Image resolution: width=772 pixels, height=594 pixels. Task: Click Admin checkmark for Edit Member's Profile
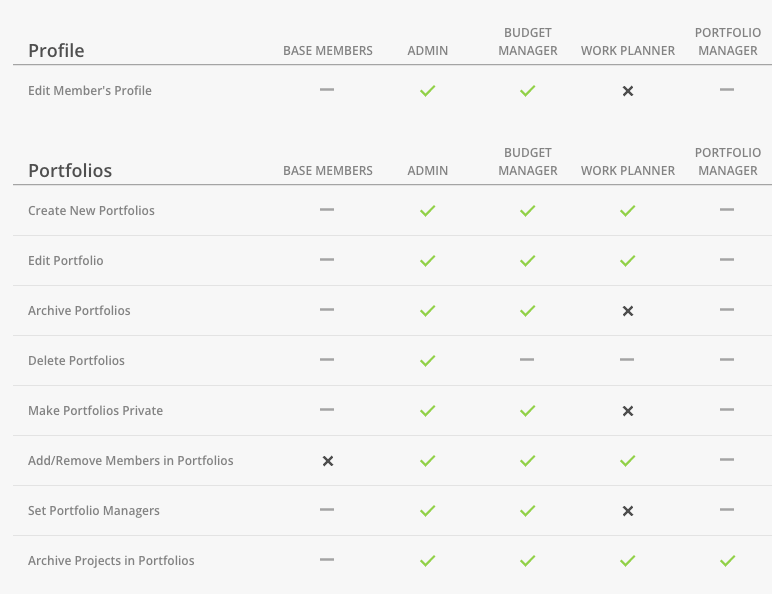pos(427,91)
